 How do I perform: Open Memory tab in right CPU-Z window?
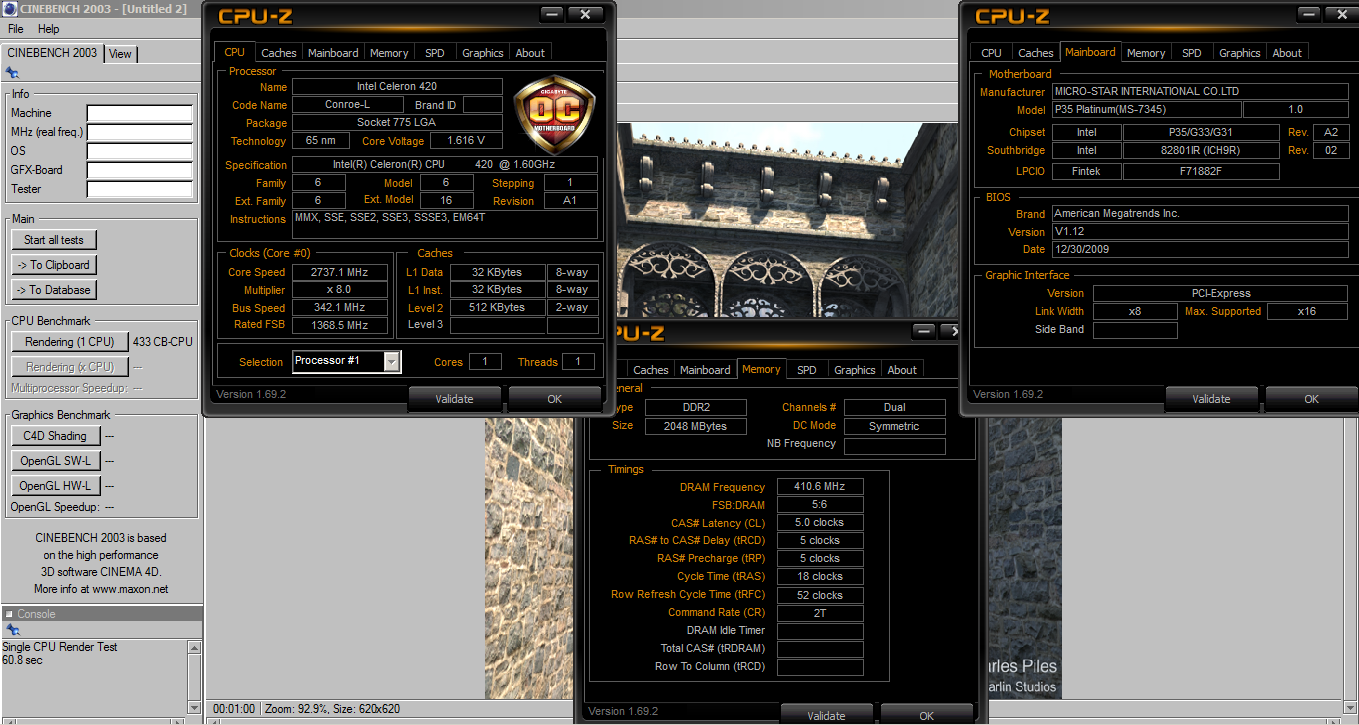click(x=1146, y=53)
